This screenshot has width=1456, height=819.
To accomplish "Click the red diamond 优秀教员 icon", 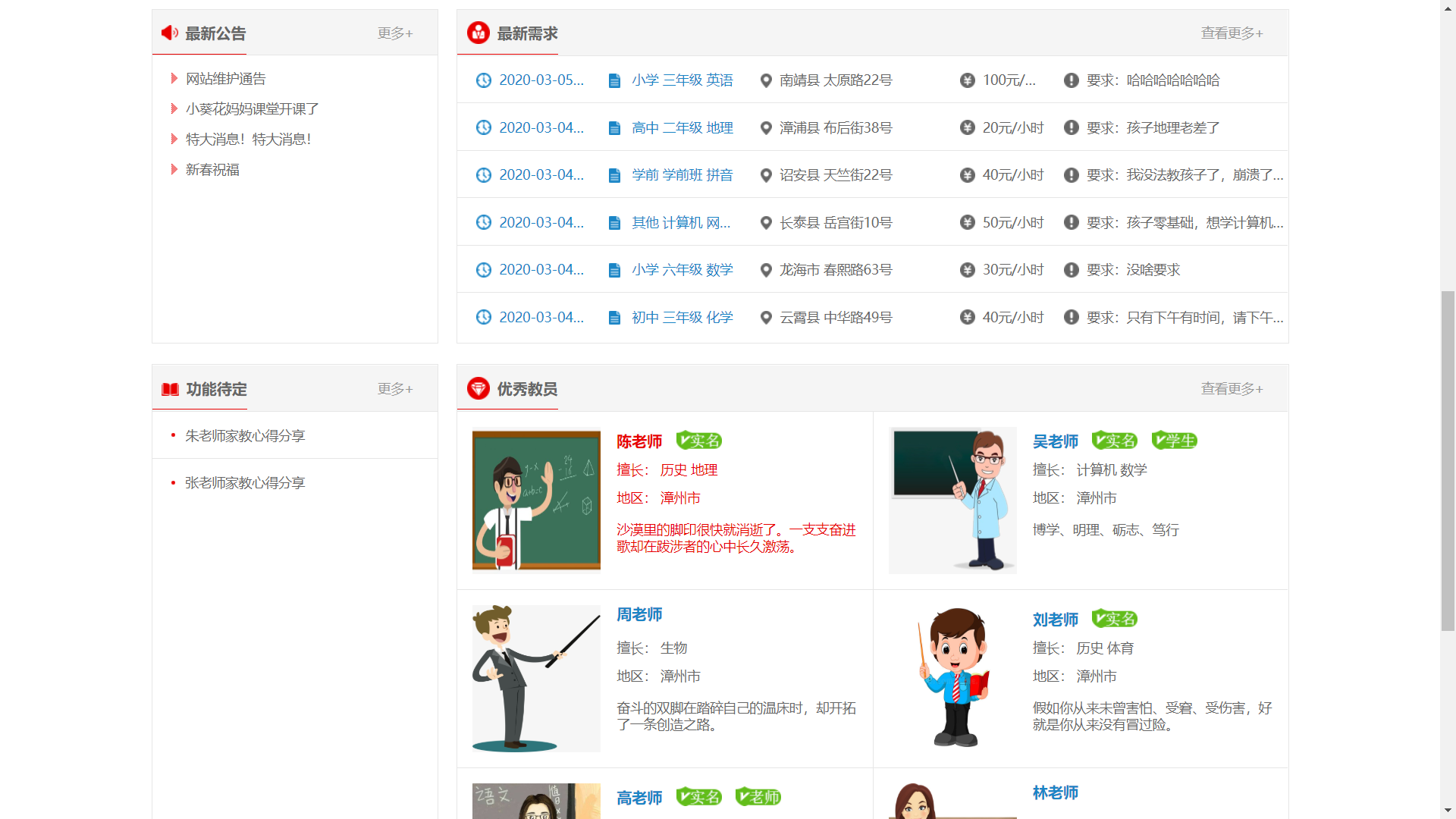I will click(478, 388).
